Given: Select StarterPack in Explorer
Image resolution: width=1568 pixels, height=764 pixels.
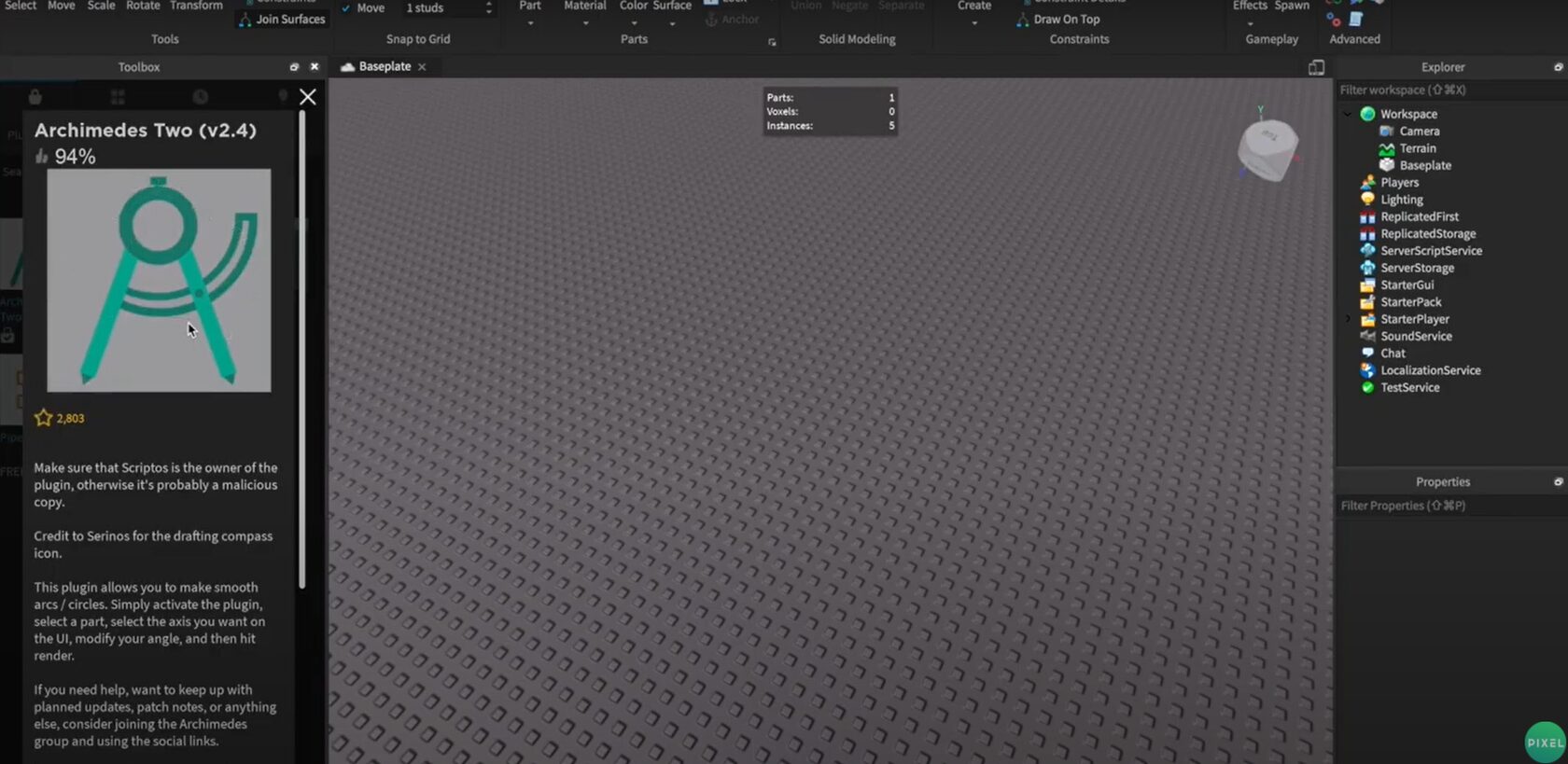Looking at the screenshot, I should pos(1411,302).
